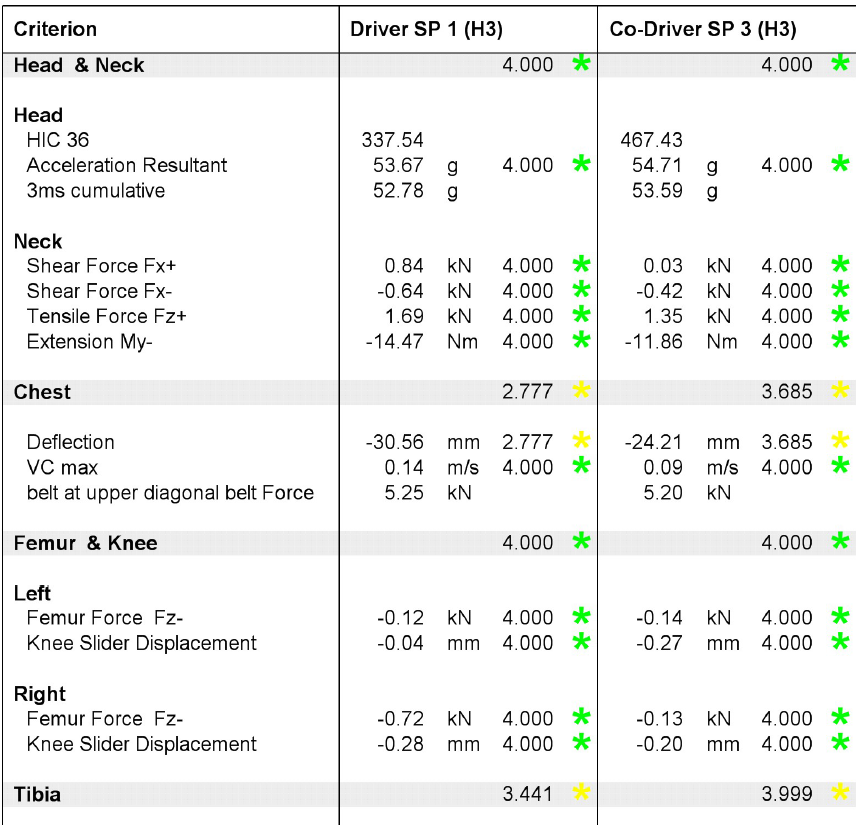Click the Co-Driver Left Femur Force value -0.14
Viewport: 856px width, 826px height.
click(x=659, y=618)
